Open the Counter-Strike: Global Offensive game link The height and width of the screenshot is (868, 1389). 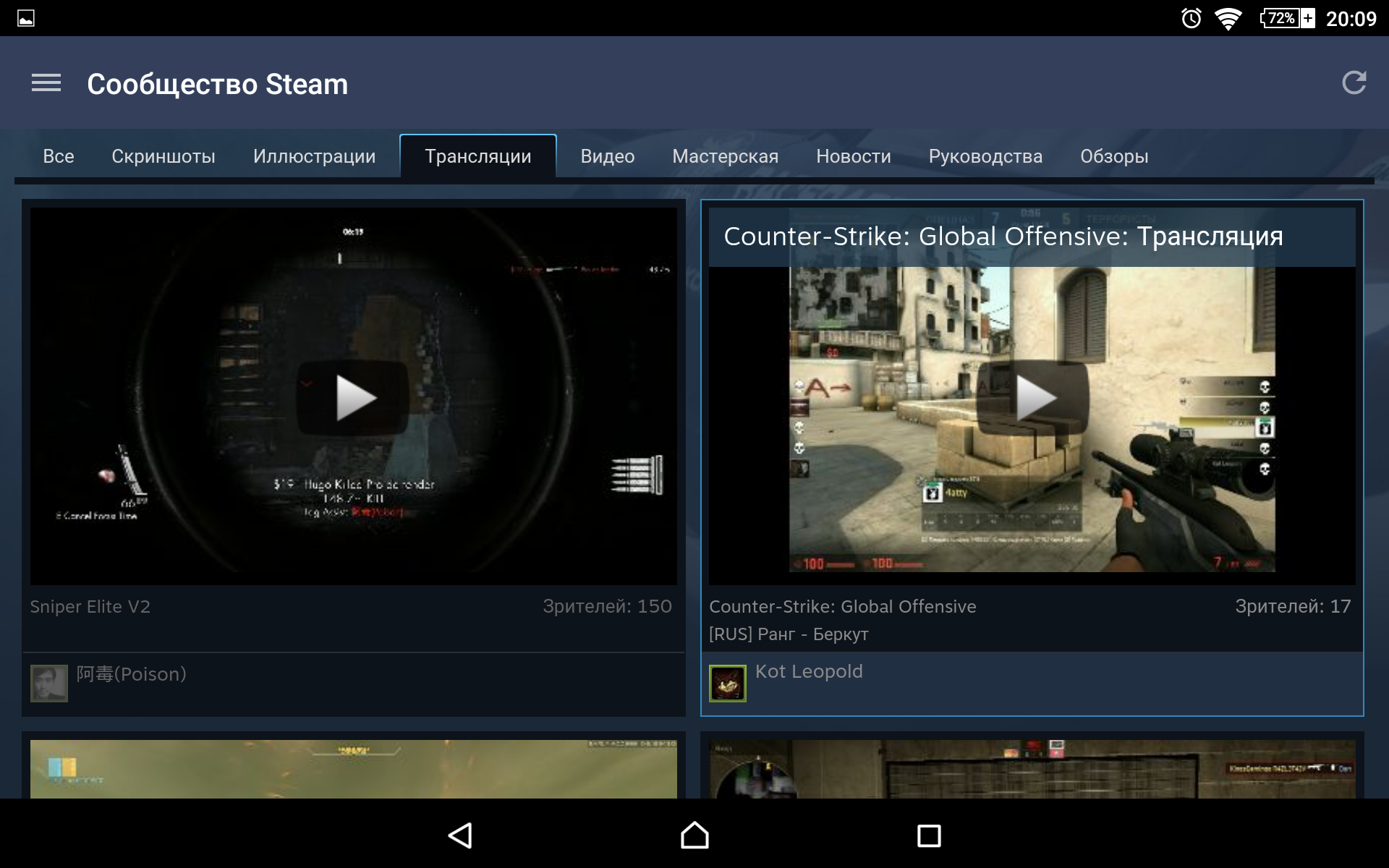click(843, 607)
